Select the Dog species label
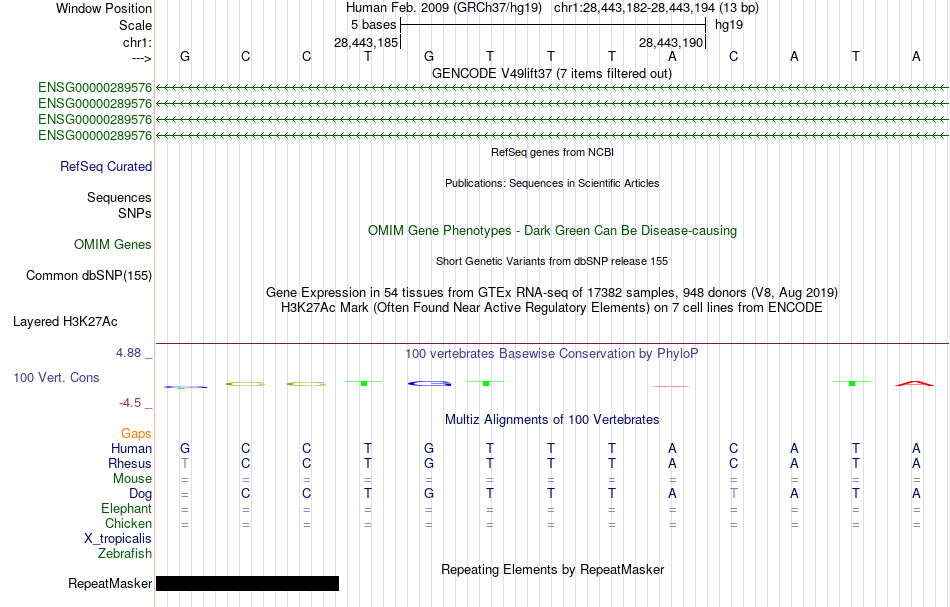Viewport: 950px width, 607px height. [x=140, y=494]
